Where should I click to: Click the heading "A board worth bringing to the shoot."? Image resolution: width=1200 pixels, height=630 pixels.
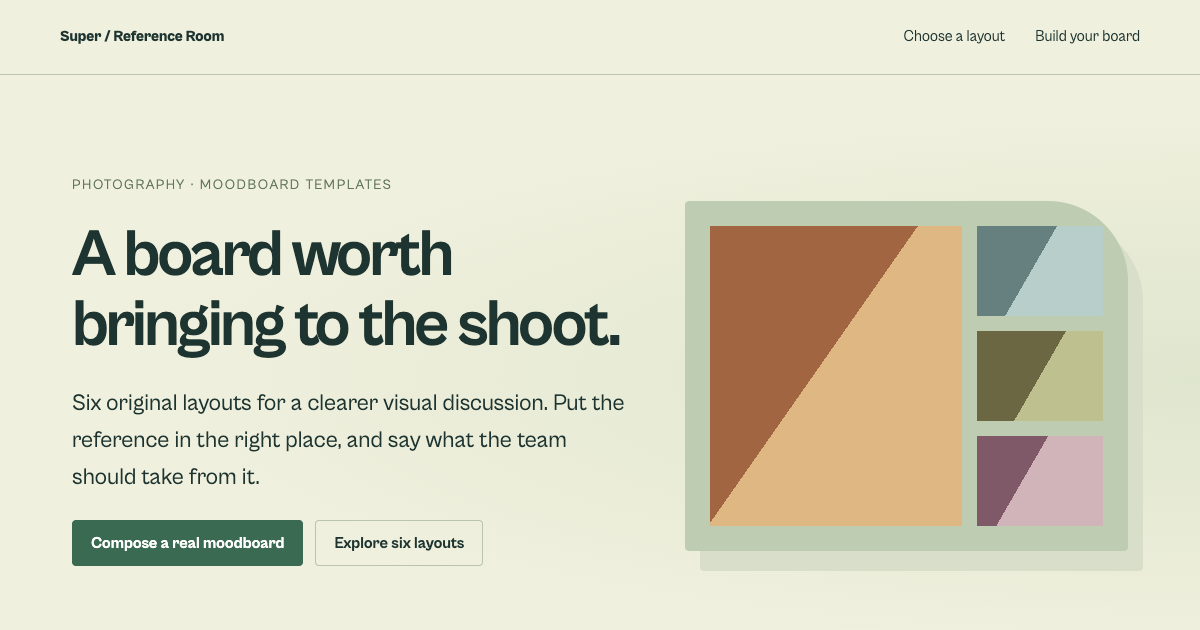point(347,289)
